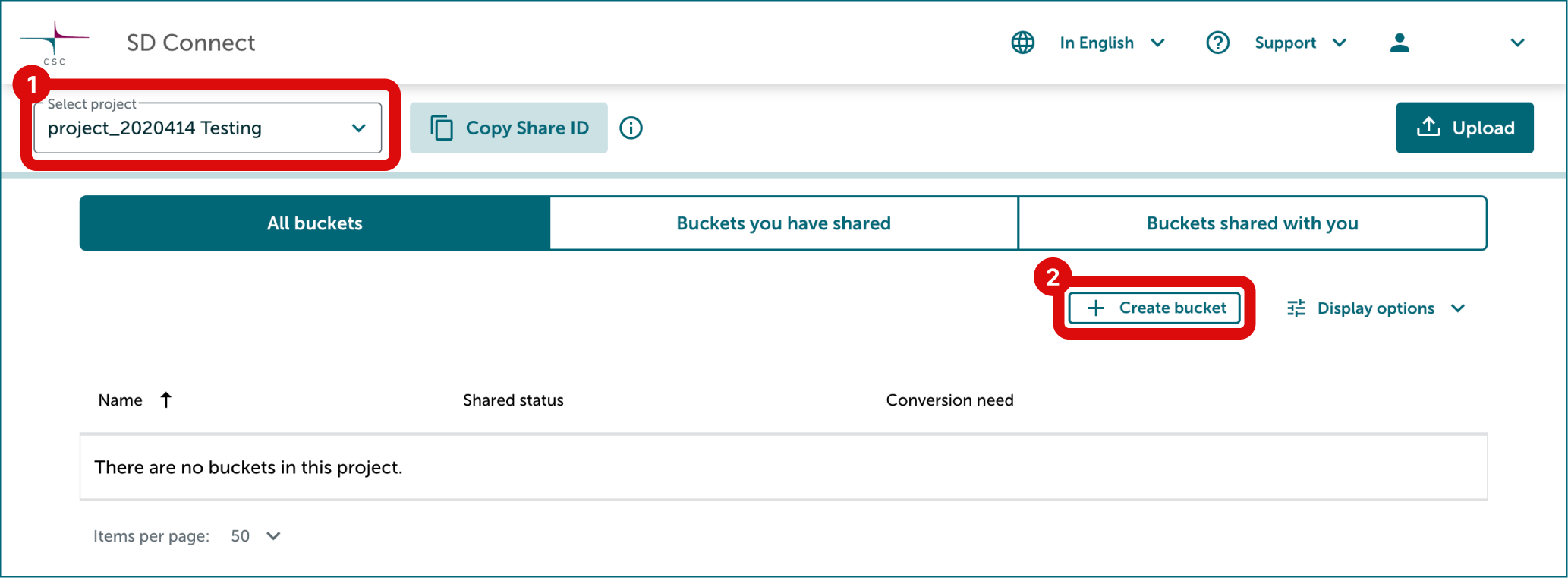Click the Copy Share ID button
This screenshot has height=578, width=1568.
tap(508, 128)
